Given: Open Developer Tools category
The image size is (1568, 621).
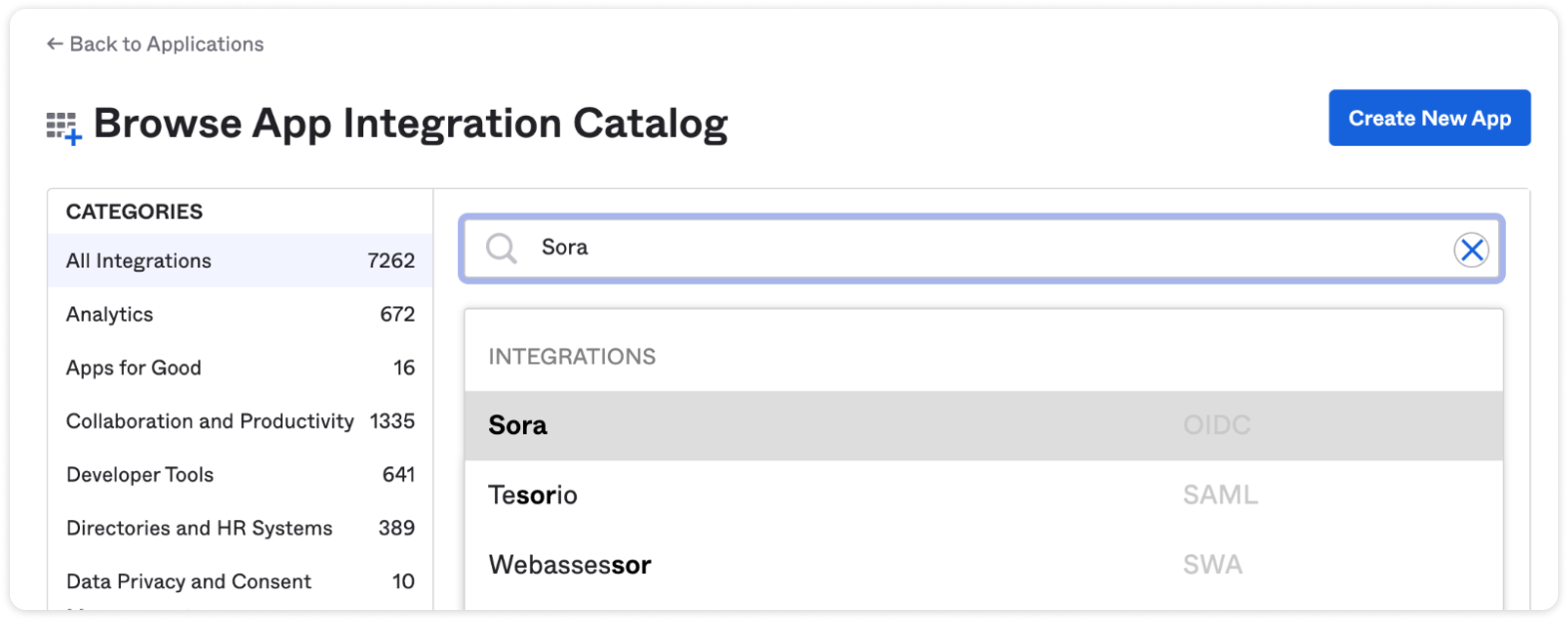Looking at the screenshot, I should coord(240,474).
